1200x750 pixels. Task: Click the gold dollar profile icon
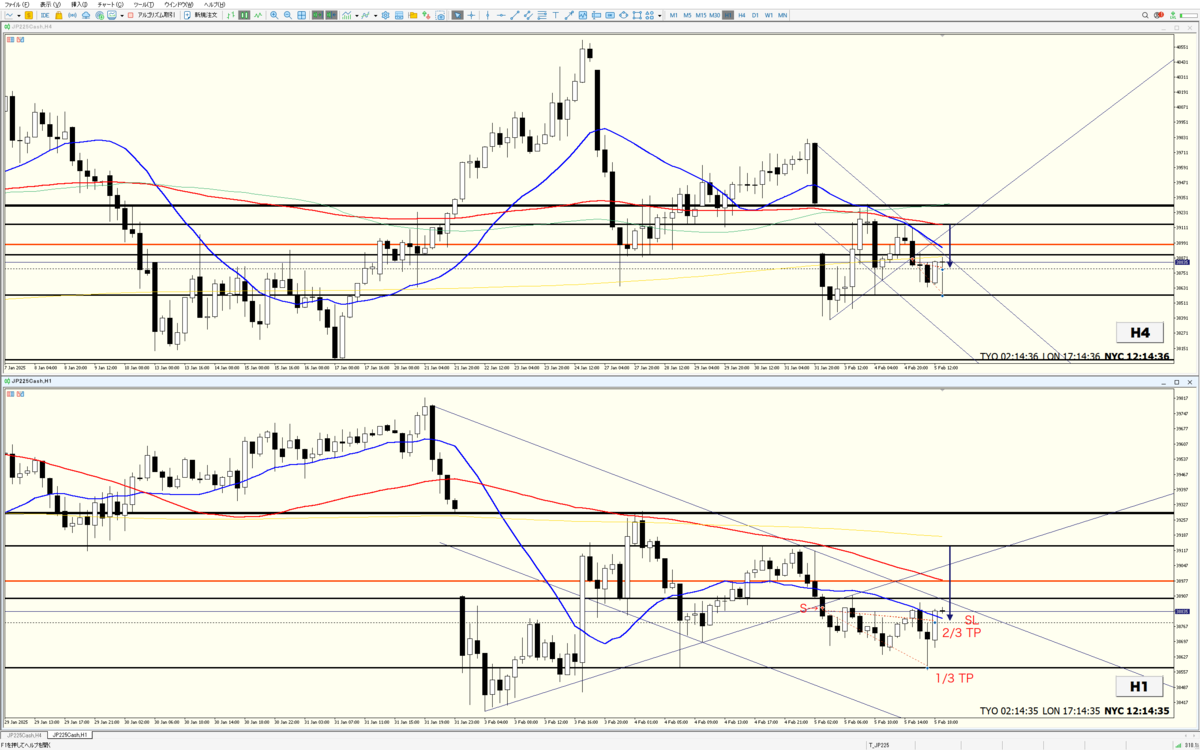[29, 15]
